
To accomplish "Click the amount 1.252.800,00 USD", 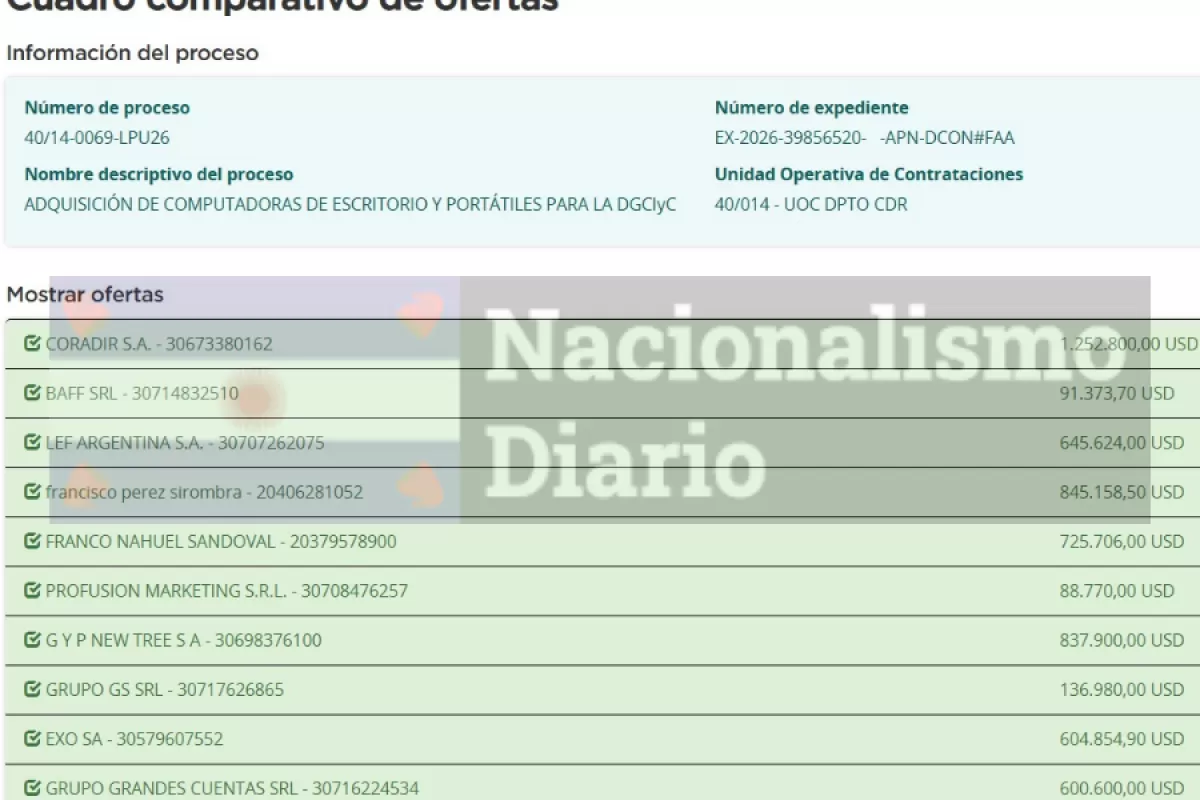I will click(x=1129, y=344).
